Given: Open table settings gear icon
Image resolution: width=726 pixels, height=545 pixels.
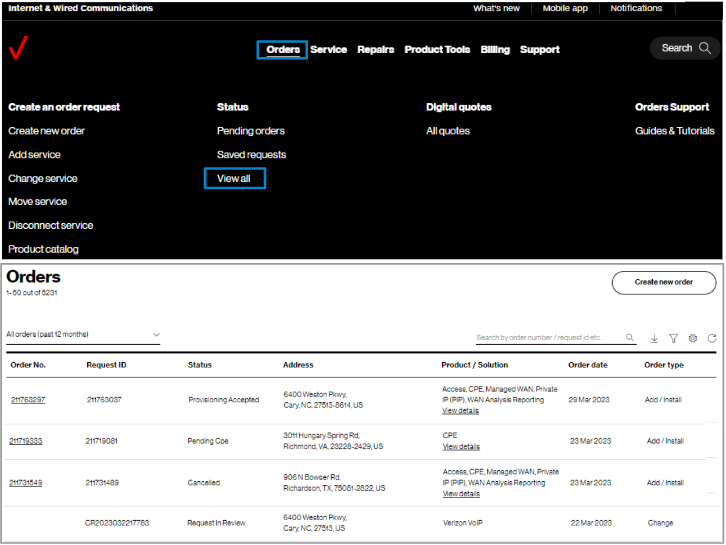Looking at the screenshot, I should [693, 338].
